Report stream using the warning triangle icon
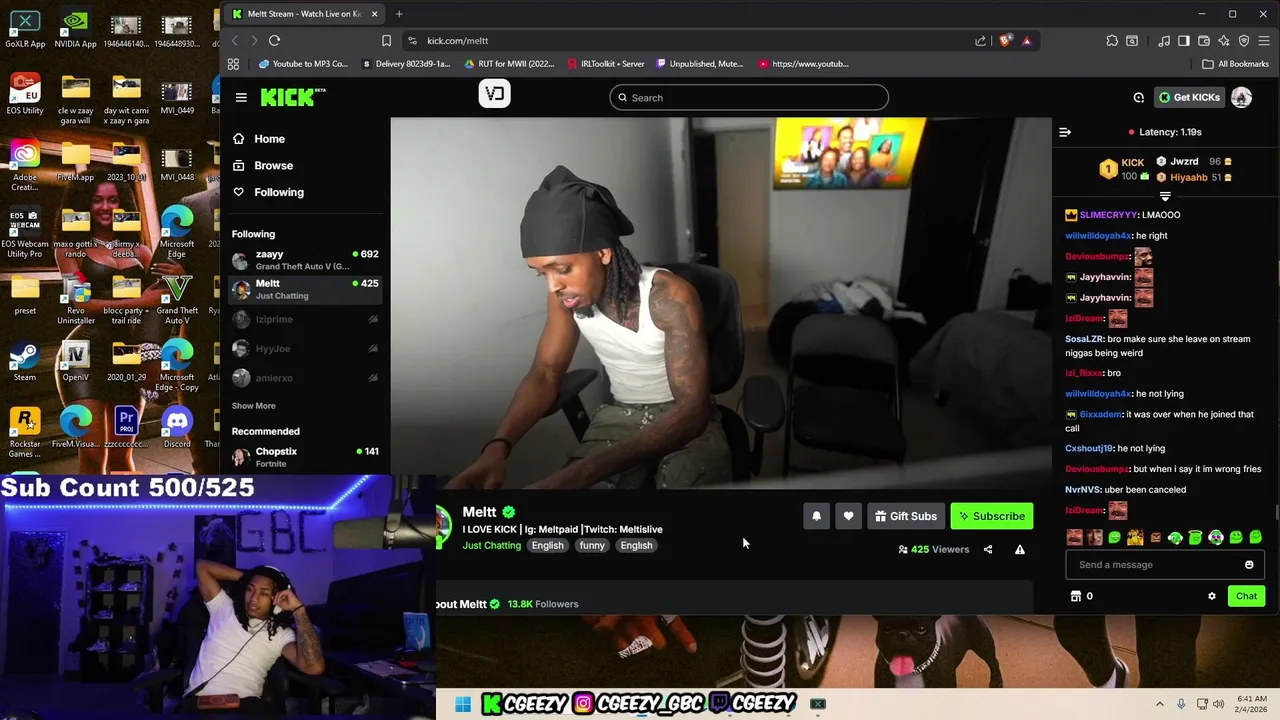 point(1020,549)
